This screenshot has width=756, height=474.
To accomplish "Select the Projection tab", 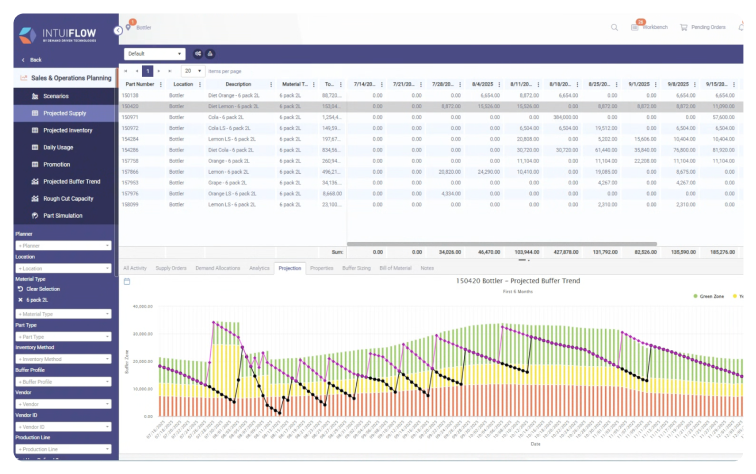I will tap(290, 268).
